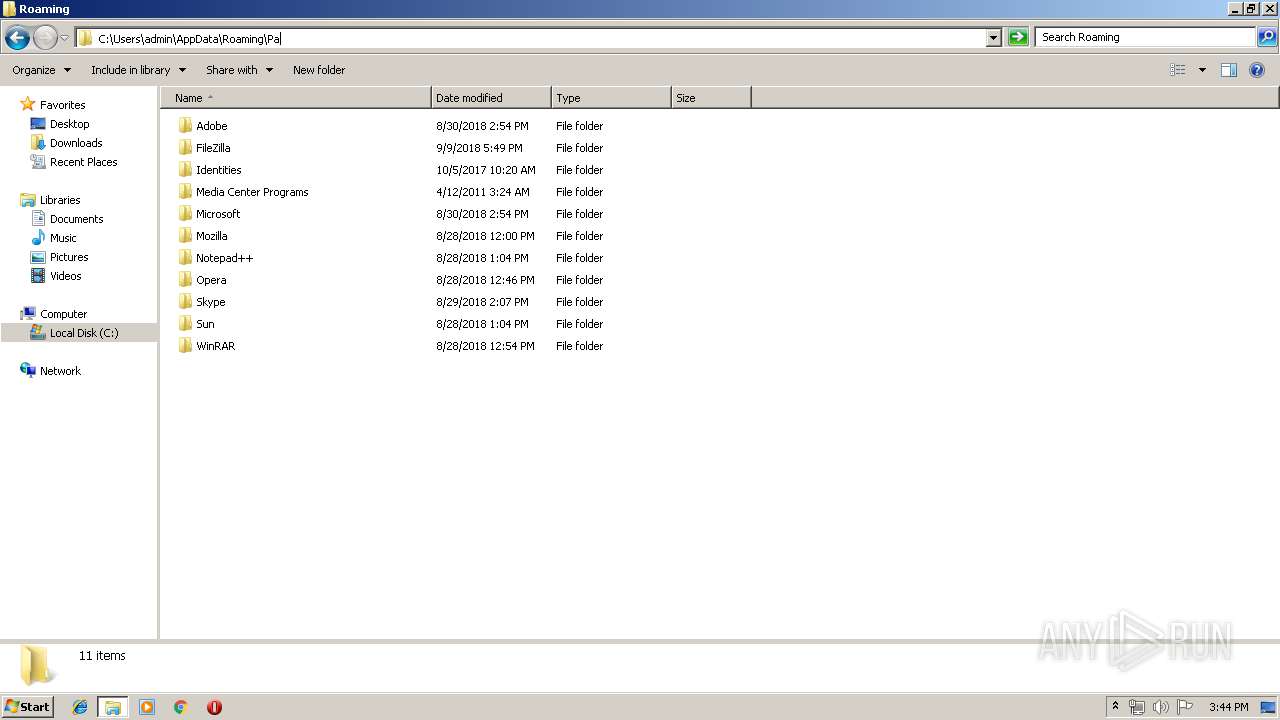Image resolution: width=1280 pixels, height=720 pixels.
Task: Select the Sun folder name
Action: click(x=205, y=324)
